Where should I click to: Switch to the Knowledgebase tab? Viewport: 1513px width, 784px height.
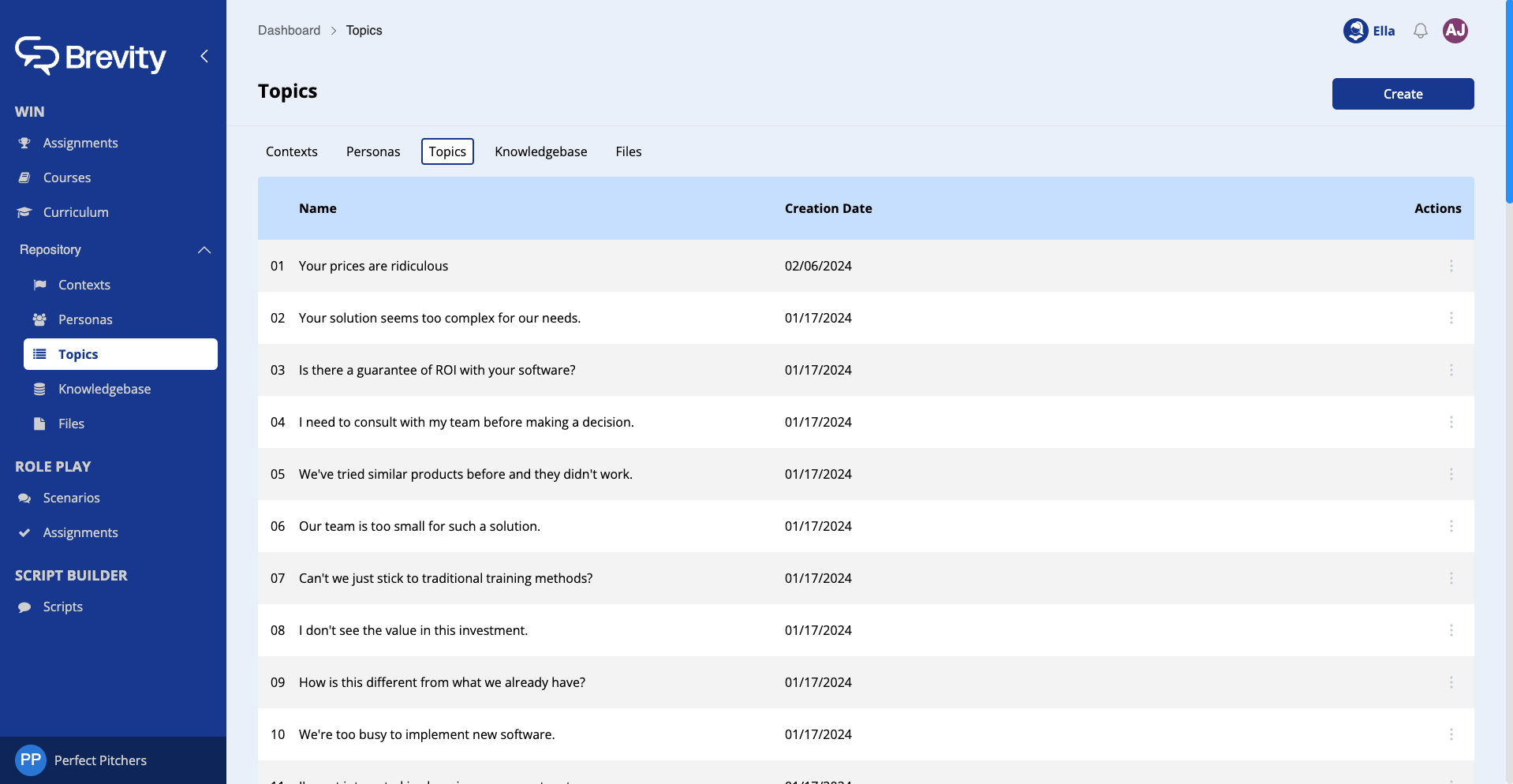click(540, 151)
